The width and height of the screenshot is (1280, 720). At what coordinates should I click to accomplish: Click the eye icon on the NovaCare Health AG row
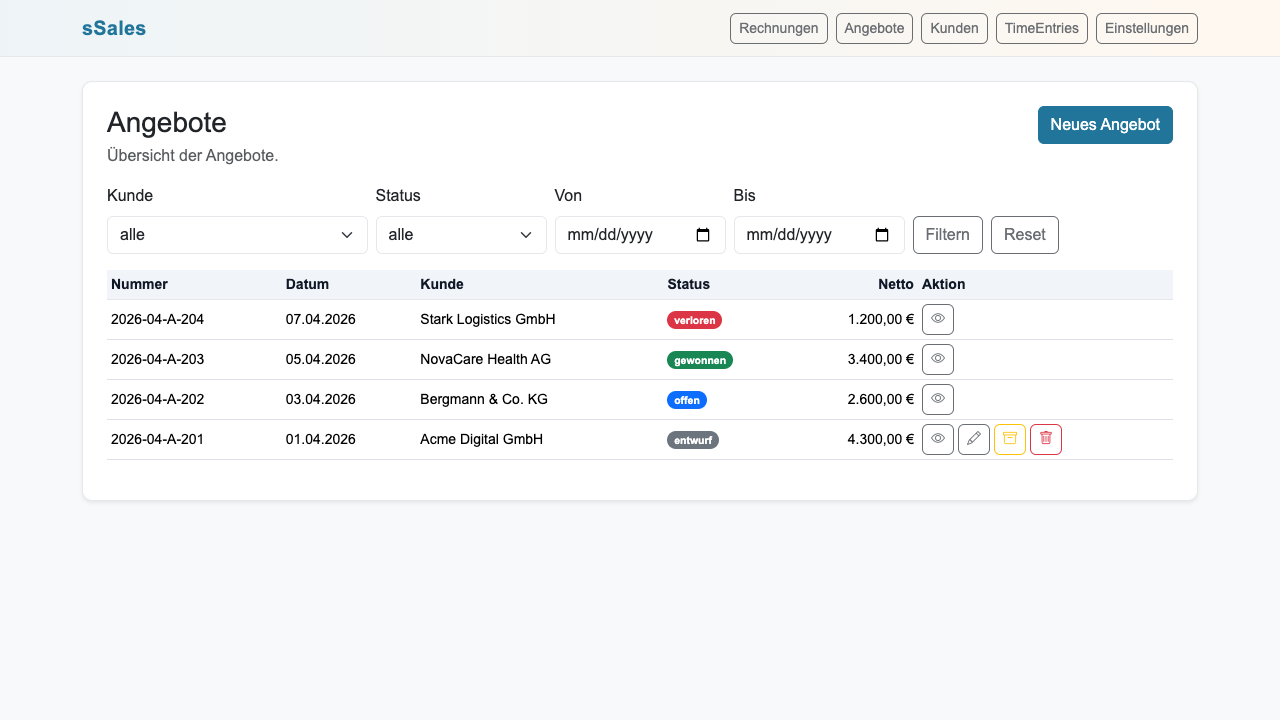pos(937,359)
